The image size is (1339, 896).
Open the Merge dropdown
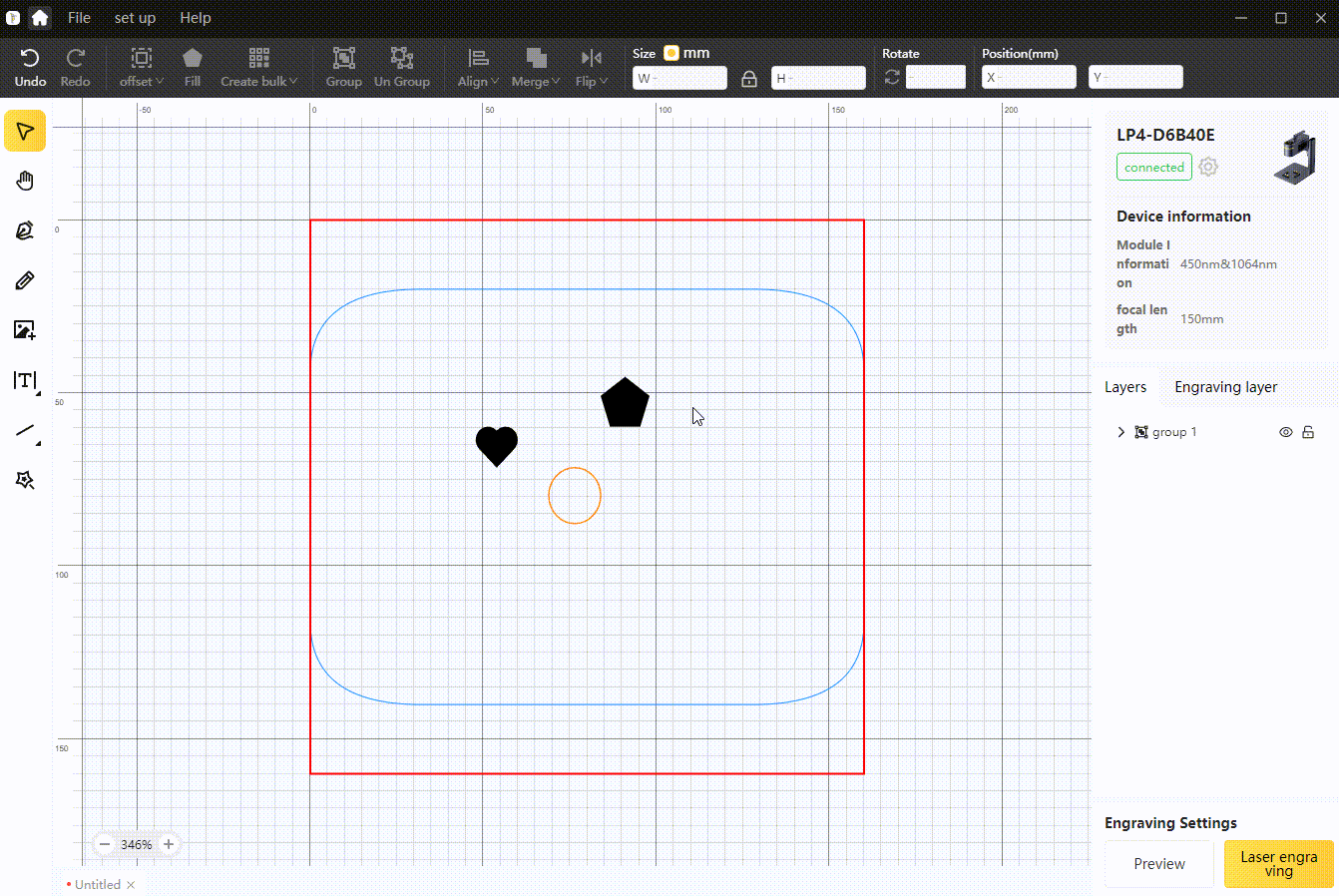pos(536,67)
